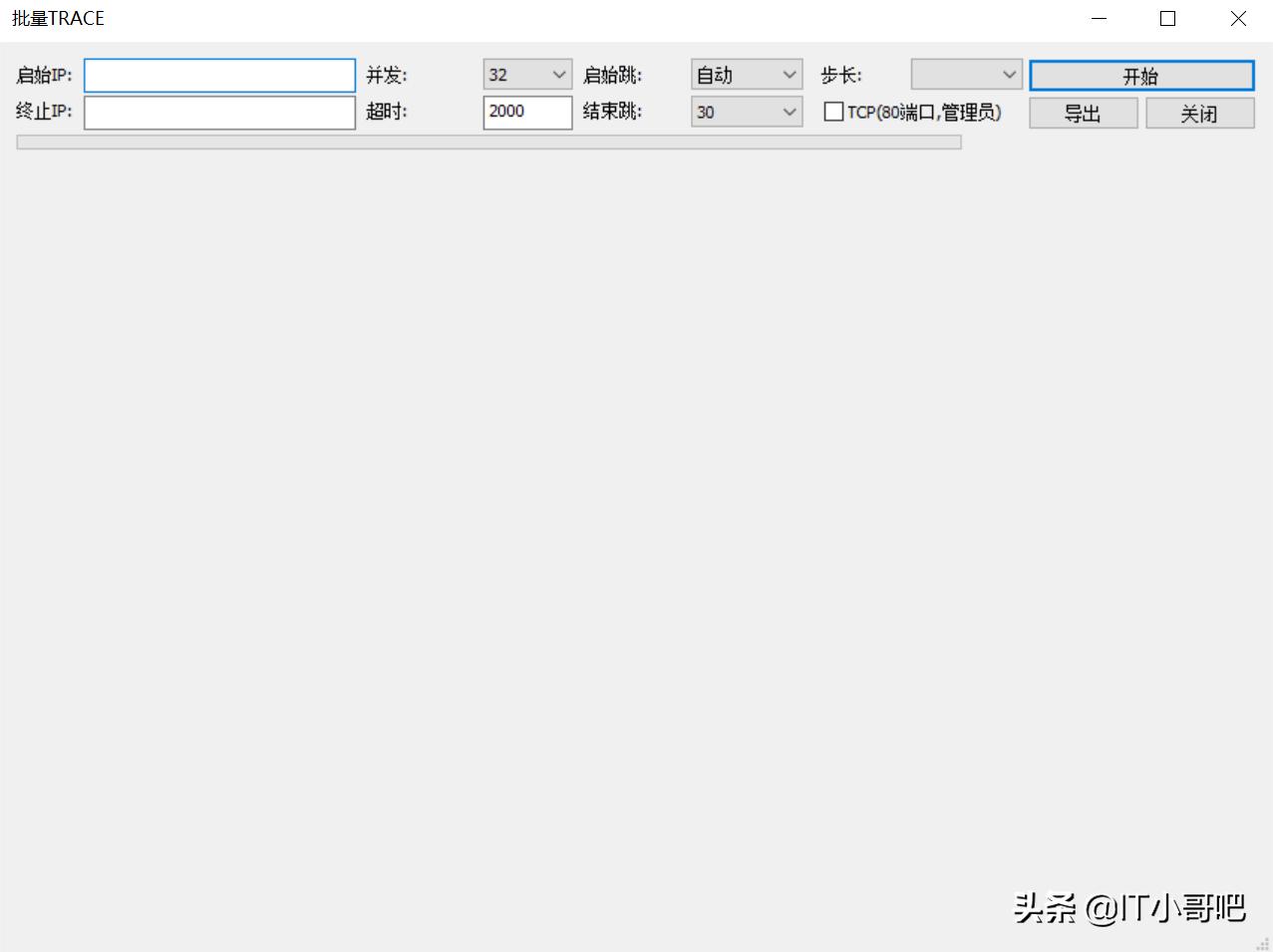Click the 批量TRACE title bar text

[57, 18]
